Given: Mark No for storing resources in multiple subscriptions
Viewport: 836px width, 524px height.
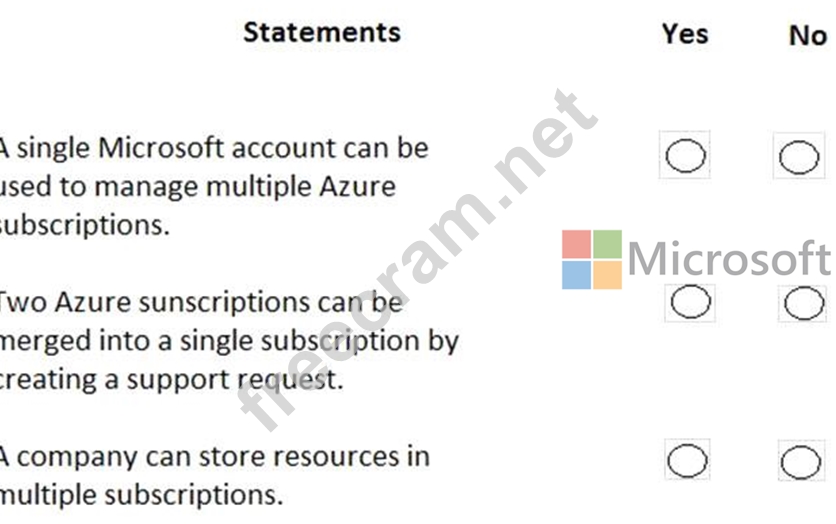Looking at the screenshot, I should pyautogui.click(x=800, y=462).
